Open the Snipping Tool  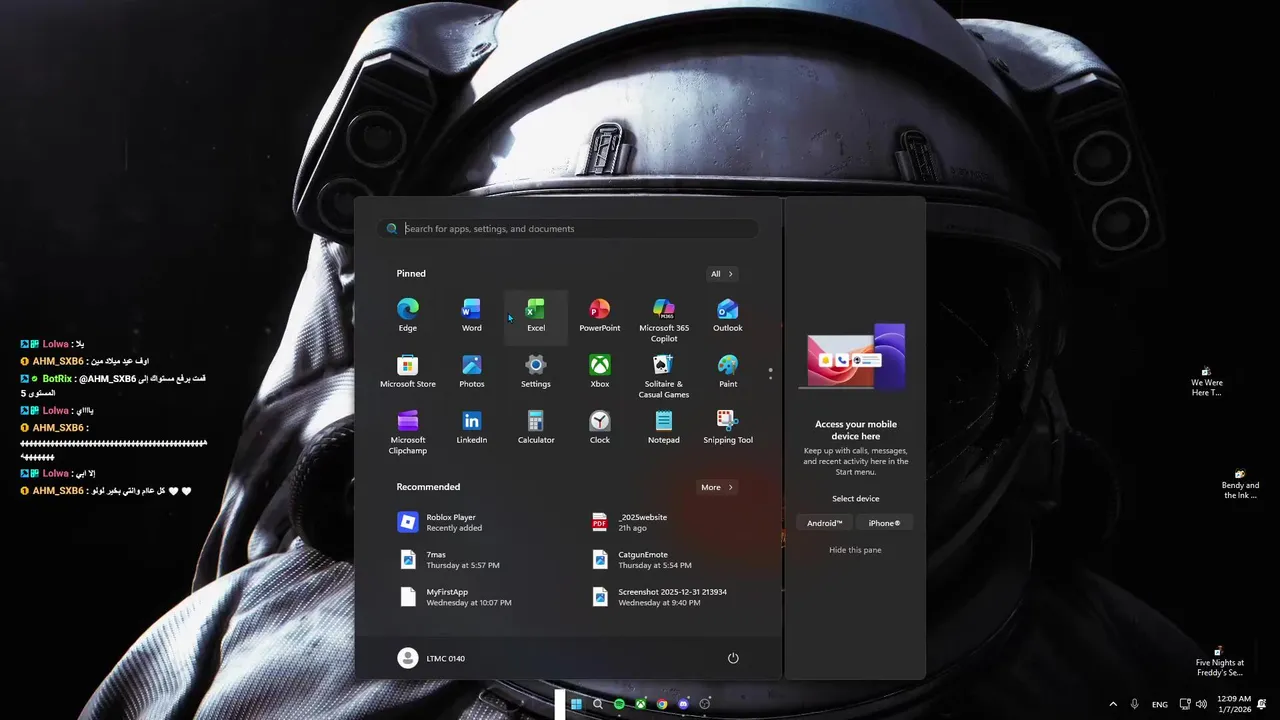click(728, 427)
